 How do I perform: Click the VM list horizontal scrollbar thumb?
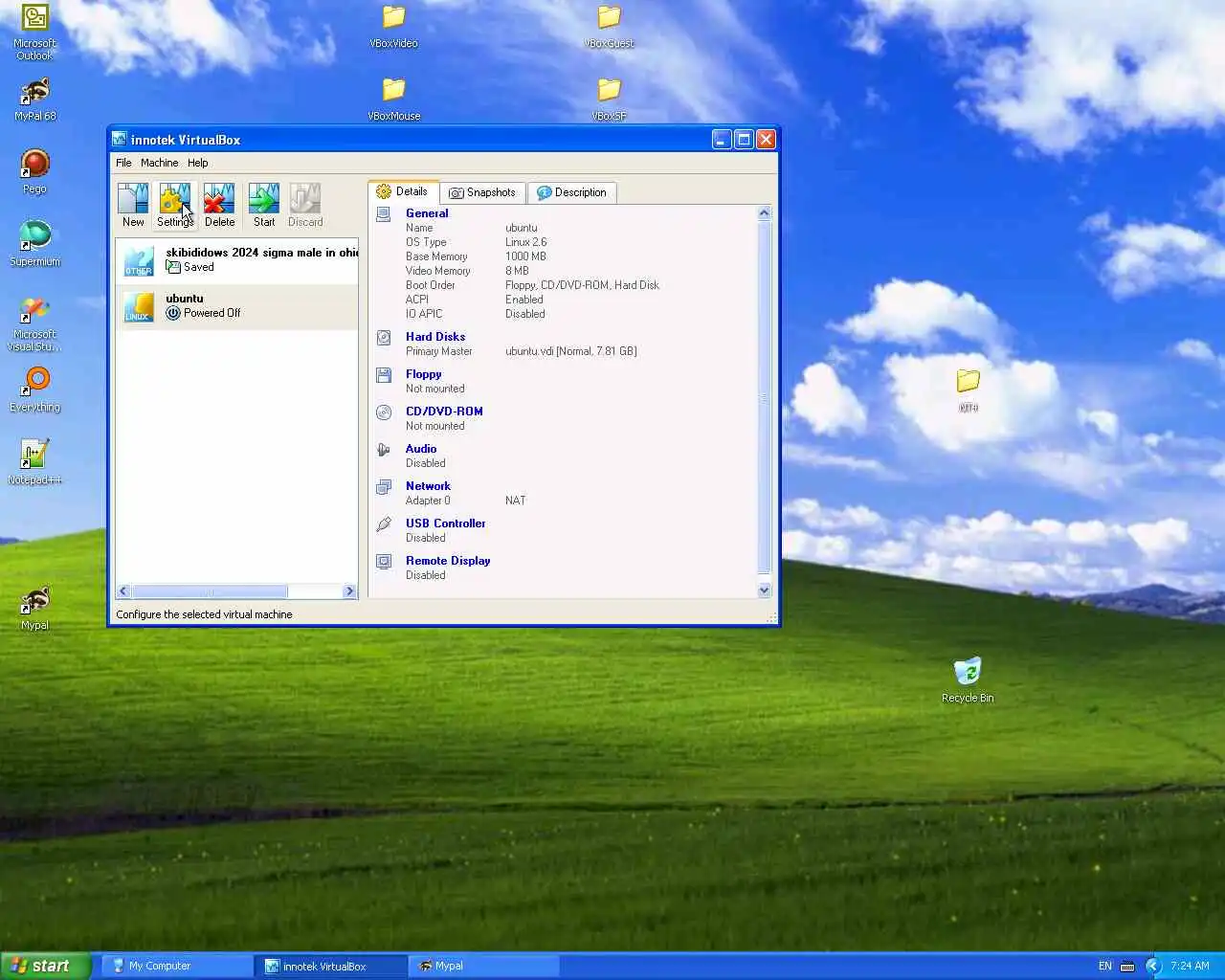(x=209, y=591)
